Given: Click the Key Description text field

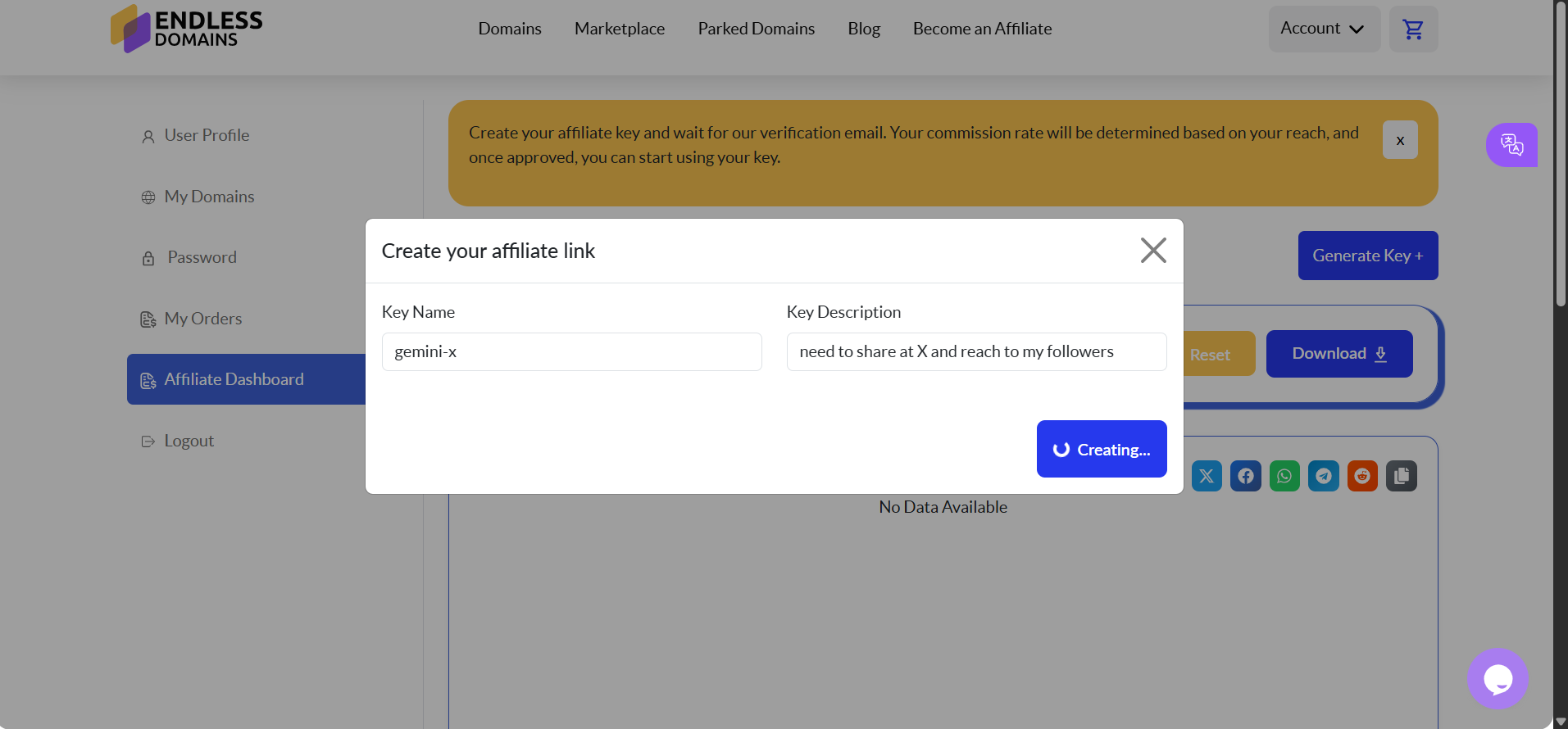Looking at the screenshot, I should (x=975, y=351).
